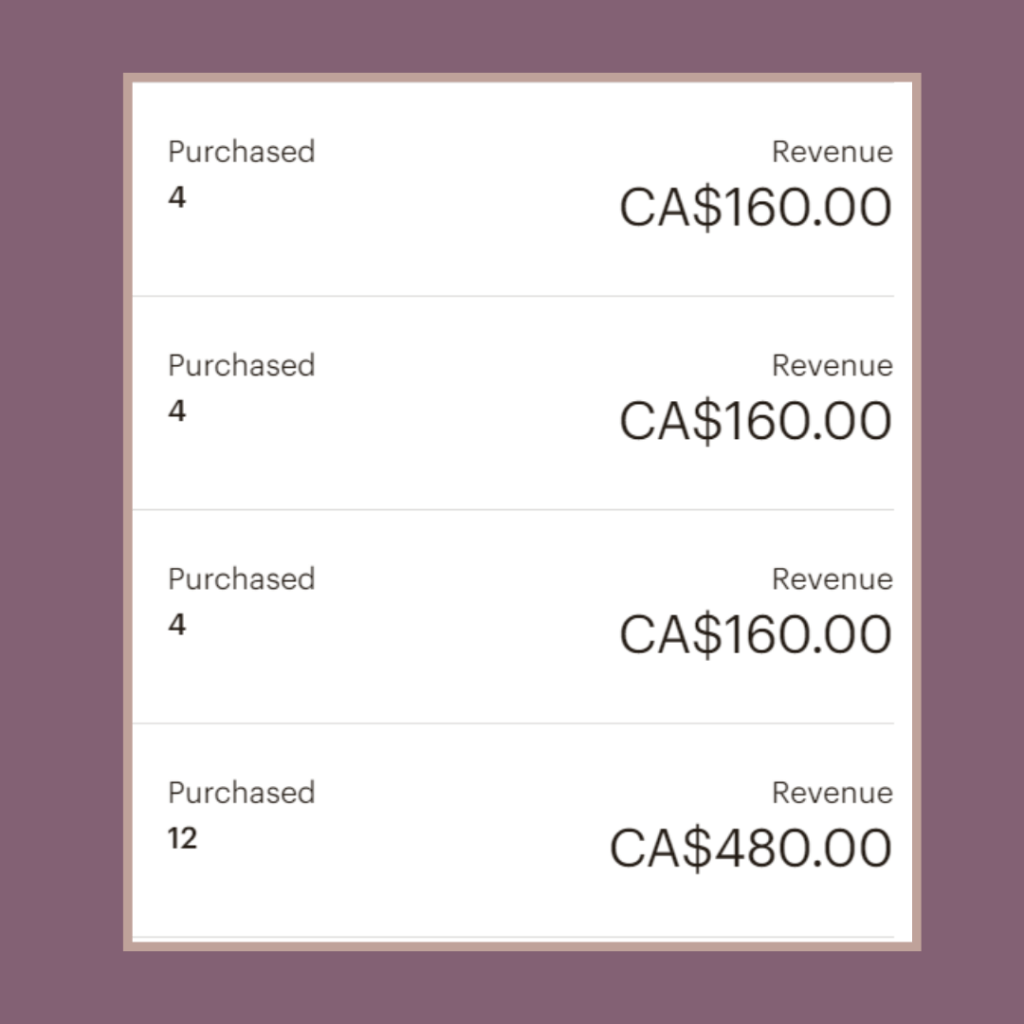Select the first row's CA$160.00 revenue amount
This screenshot has height=1024, width=1024.
coord(755,208)
